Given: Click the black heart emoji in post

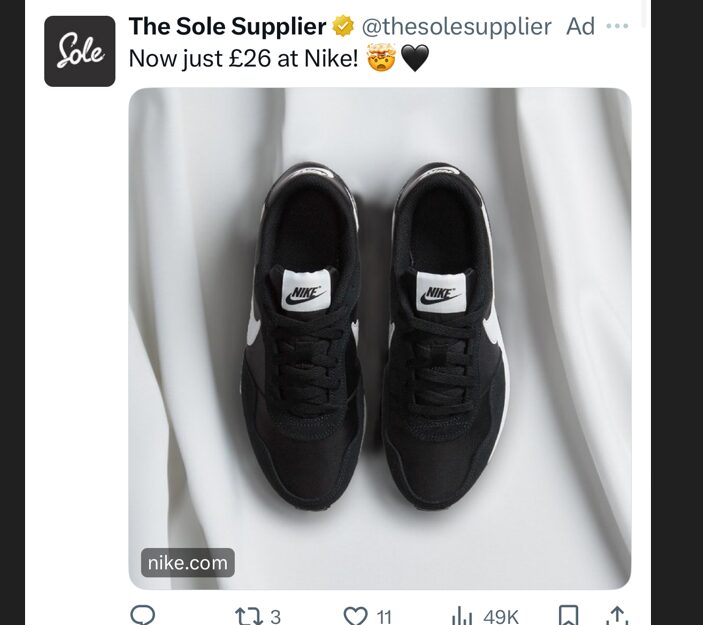Looking at the screenshot, I should coord(415,59).
